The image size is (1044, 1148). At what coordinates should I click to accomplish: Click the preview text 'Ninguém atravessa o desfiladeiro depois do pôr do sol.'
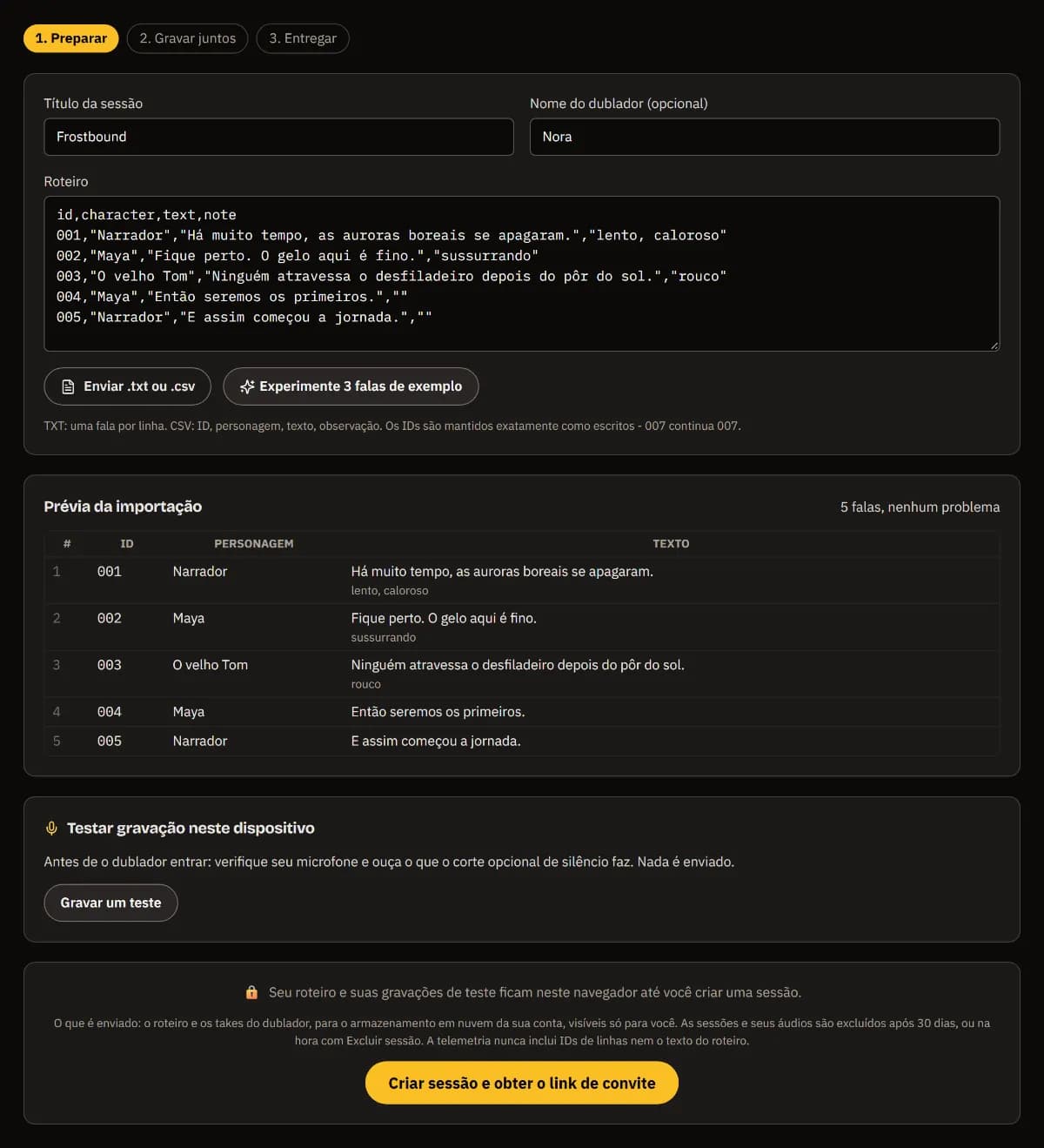[x=518, y=665]
